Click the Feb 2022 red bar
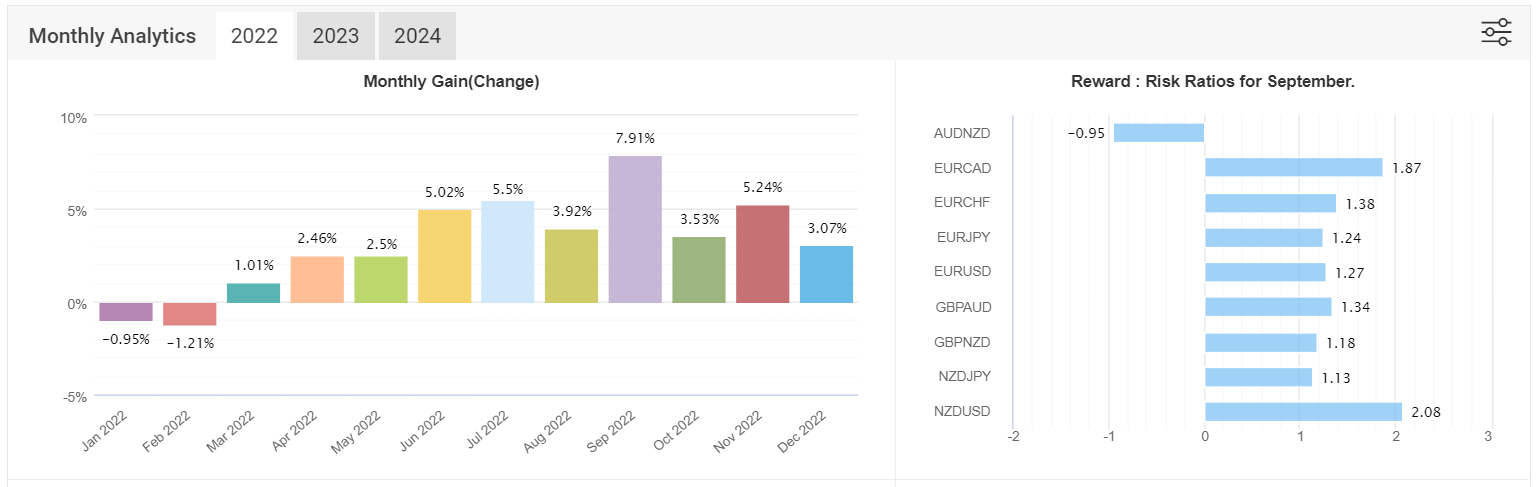Viewport: 1540px width, 487px height. coord(190,314)
